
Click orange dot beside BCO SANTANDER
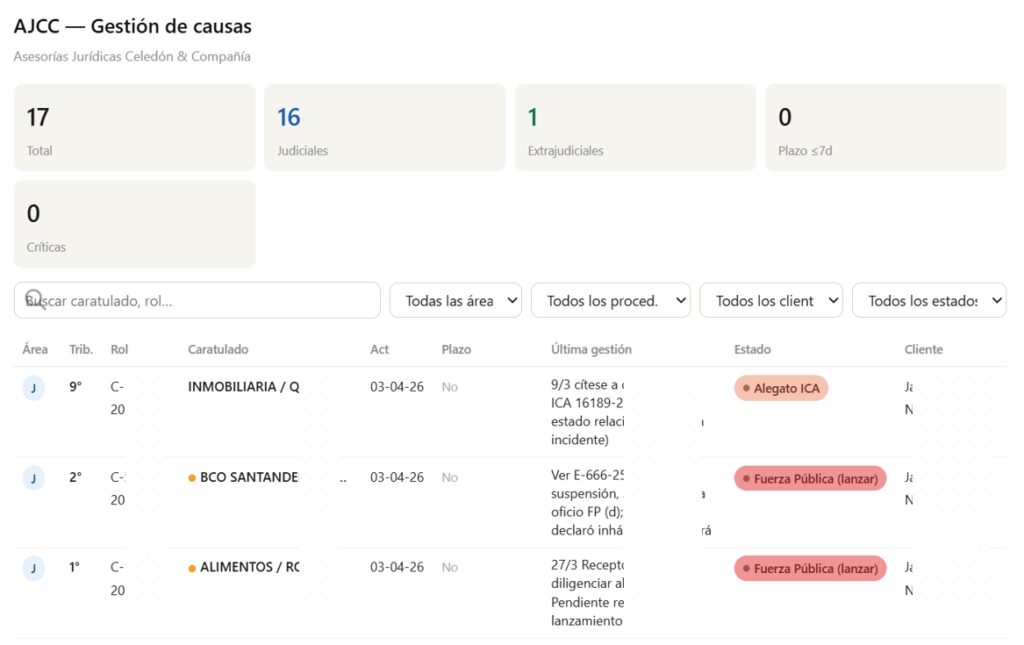pos(192,478)
